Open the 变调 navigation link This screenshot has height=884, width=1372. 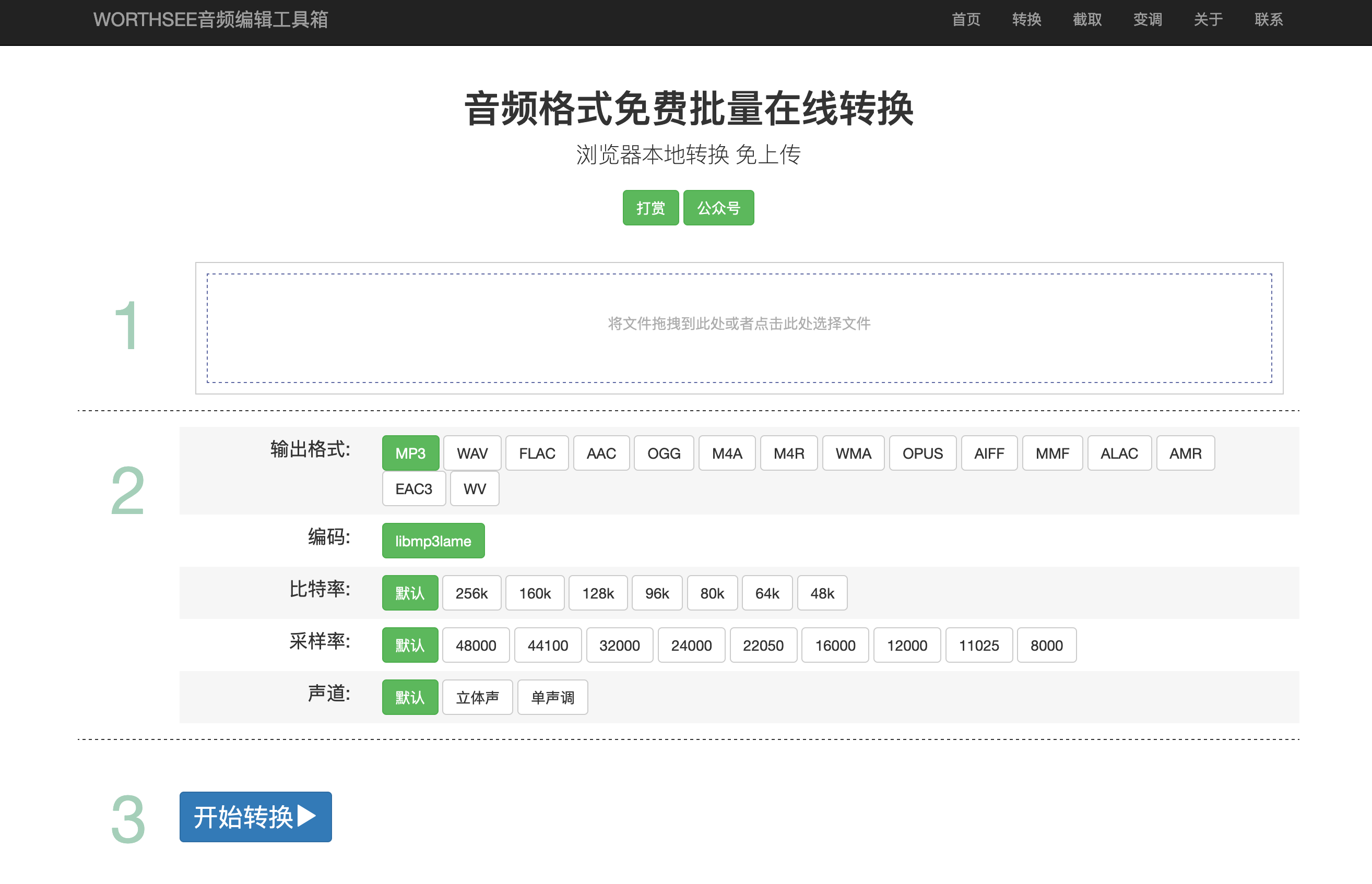(x=1147, y=20)
